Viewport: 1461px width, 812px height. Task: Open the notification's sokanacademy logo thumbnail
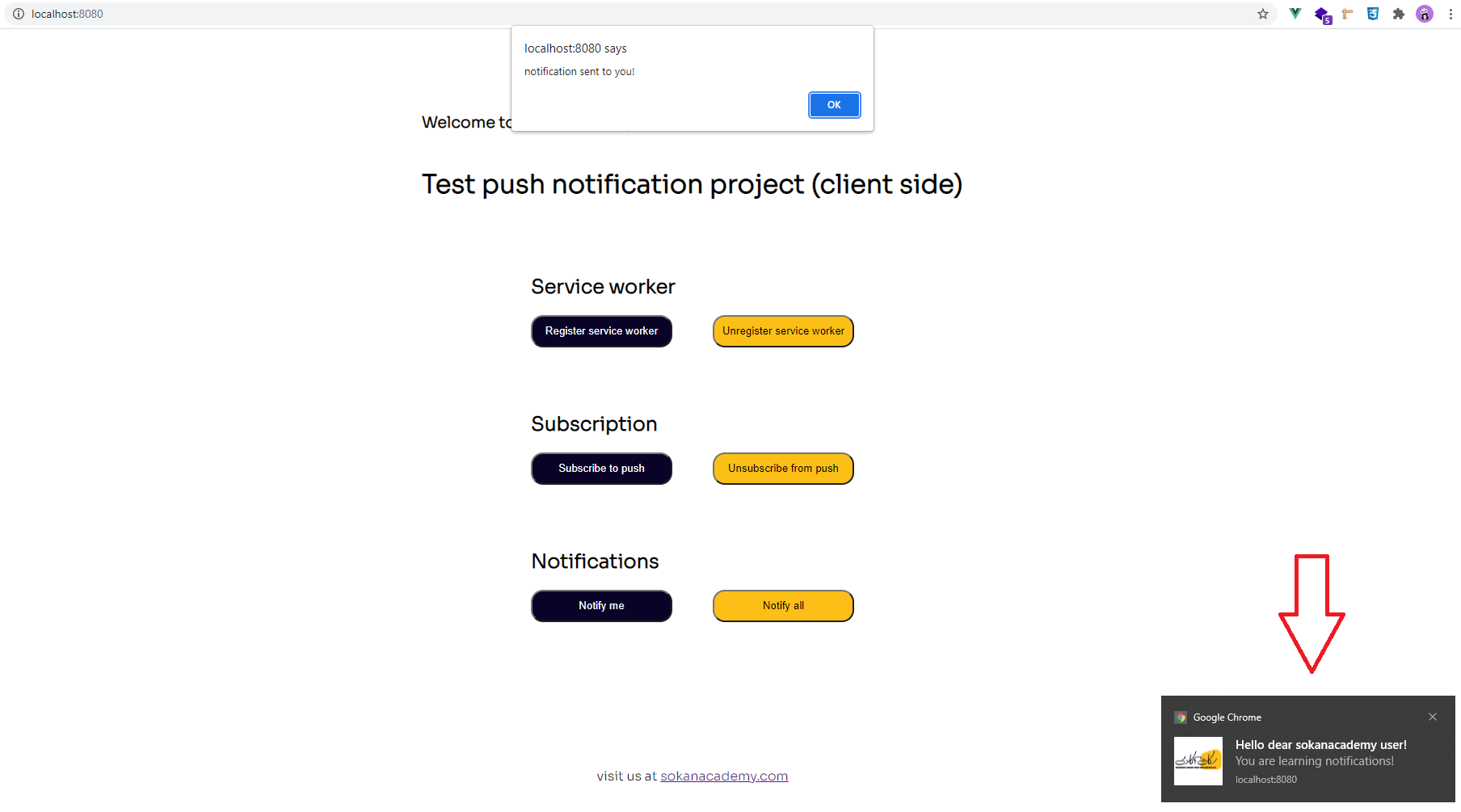click(1198, 761)
